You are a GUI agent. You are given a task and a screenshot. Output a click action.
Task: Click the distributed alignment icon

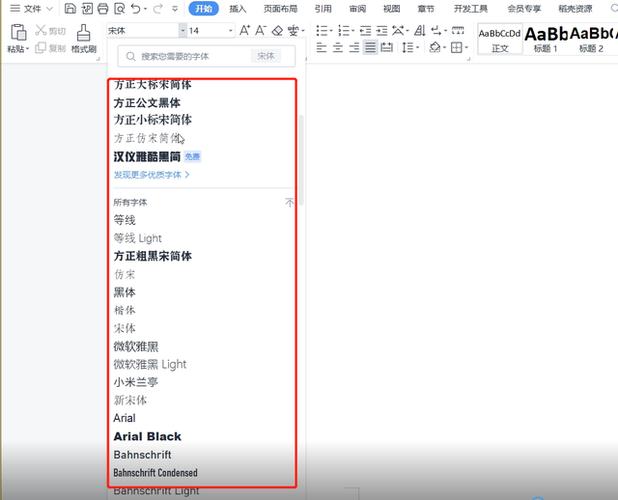387,48
